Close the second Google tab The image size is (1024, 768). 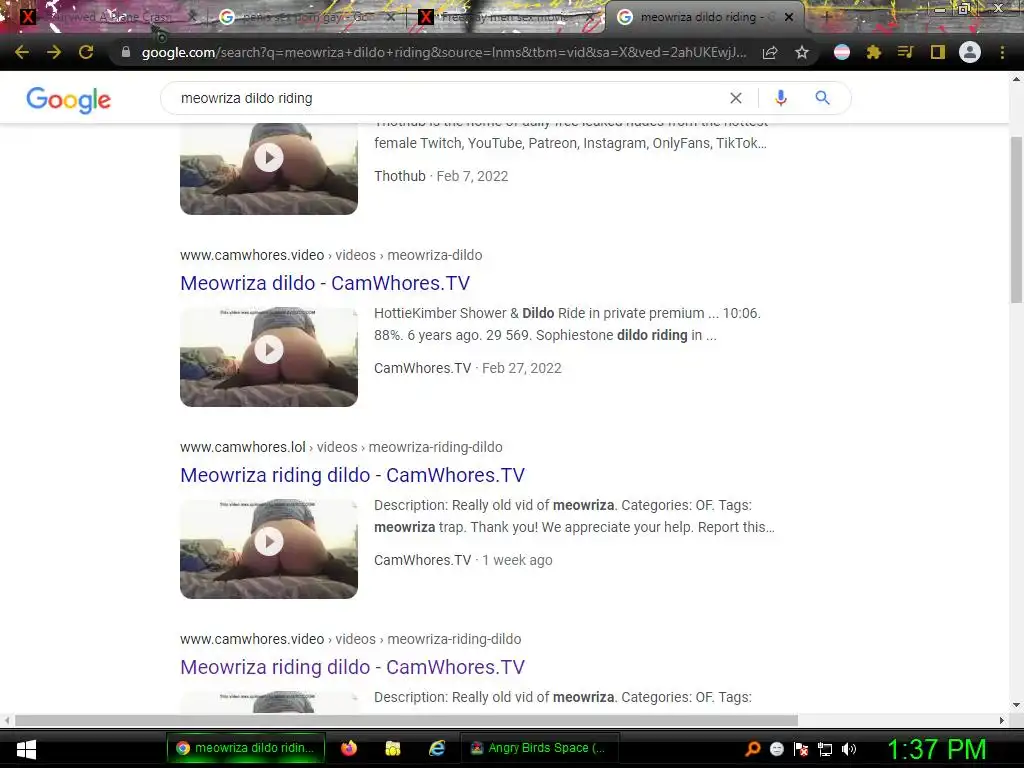point(391,18)
